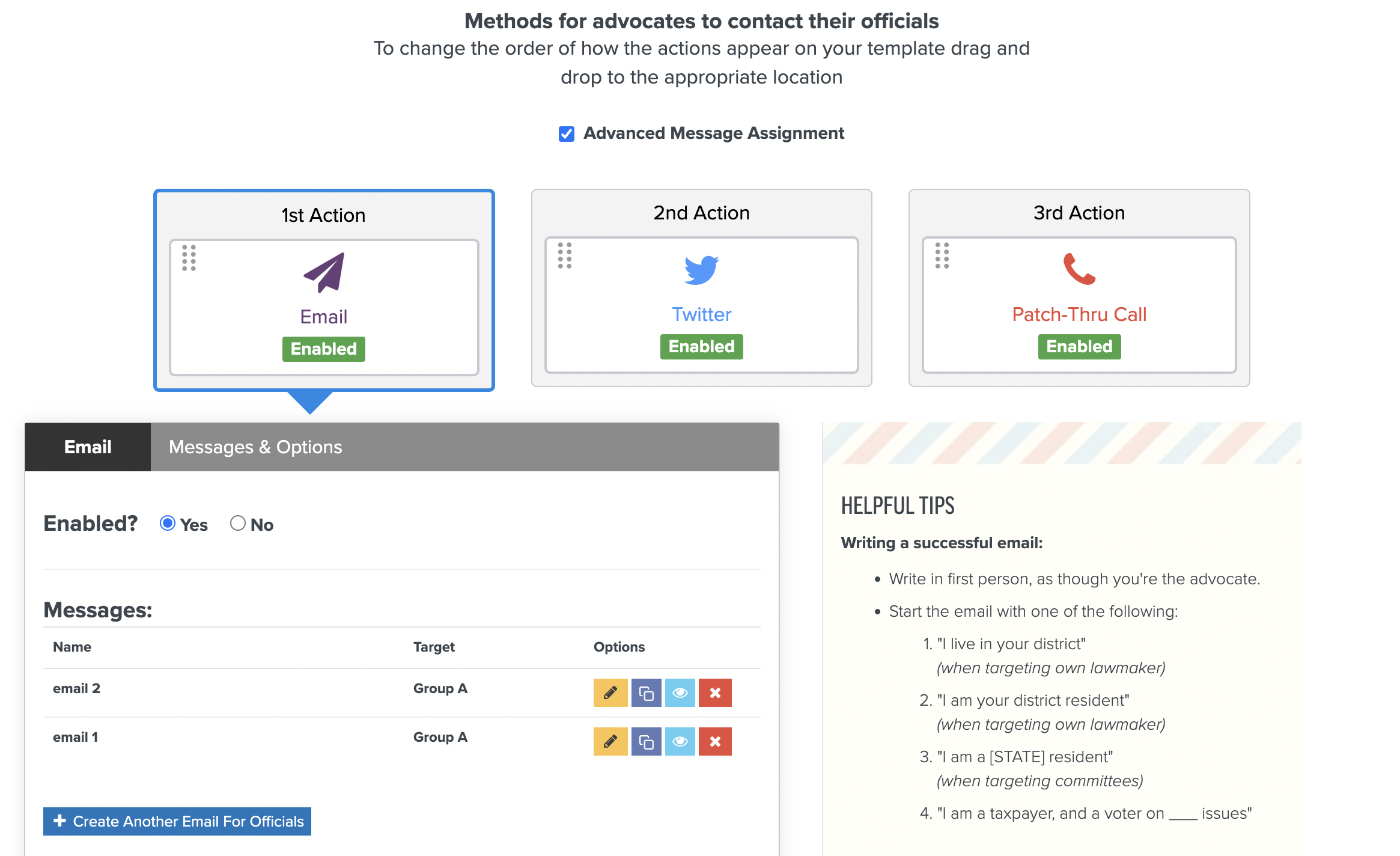Select the Patch-Thru Call phone icon
This screenshot has height=856, width=1400.
[x=1079, y=269]
